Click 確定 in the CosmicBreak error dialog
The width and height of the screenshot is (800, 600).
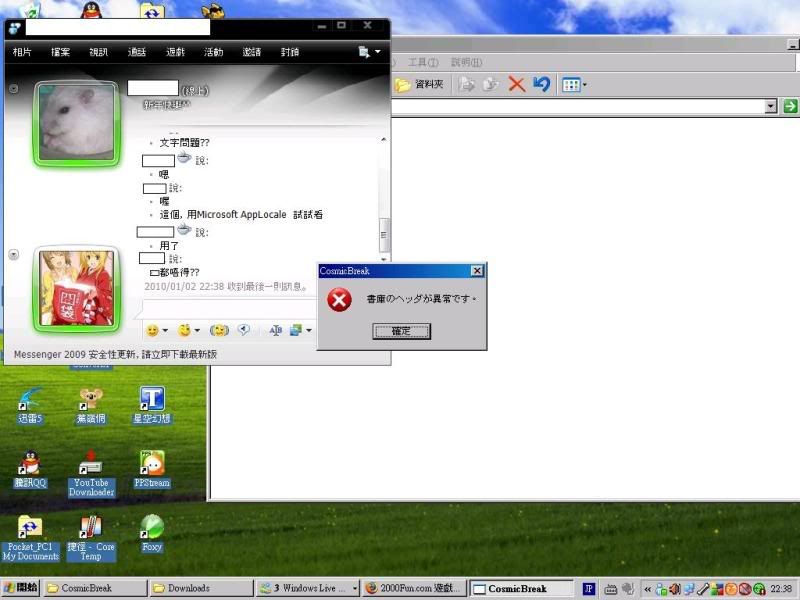[x=401, y=331]
